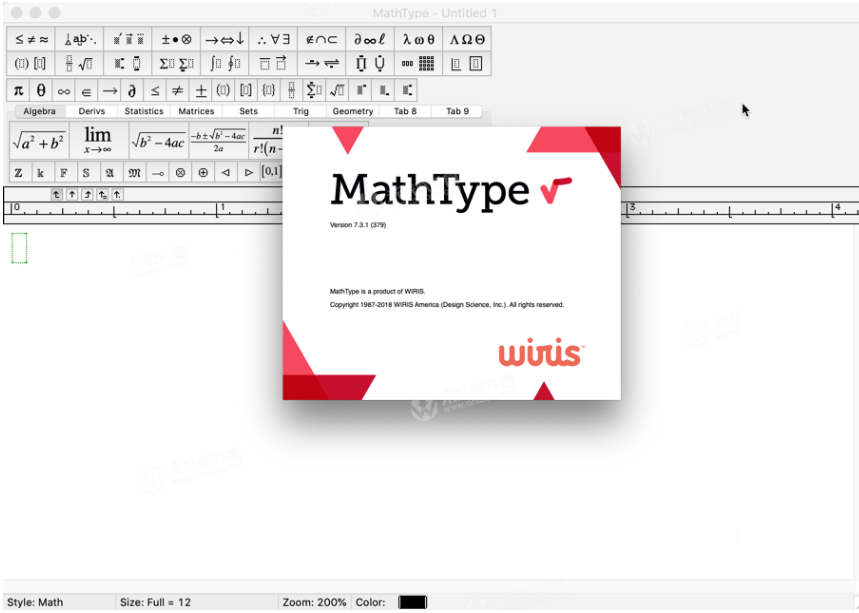This screenshot has width=859, height=613.
Task: Select the decimal tab stop marker
Action: point(117,194)
